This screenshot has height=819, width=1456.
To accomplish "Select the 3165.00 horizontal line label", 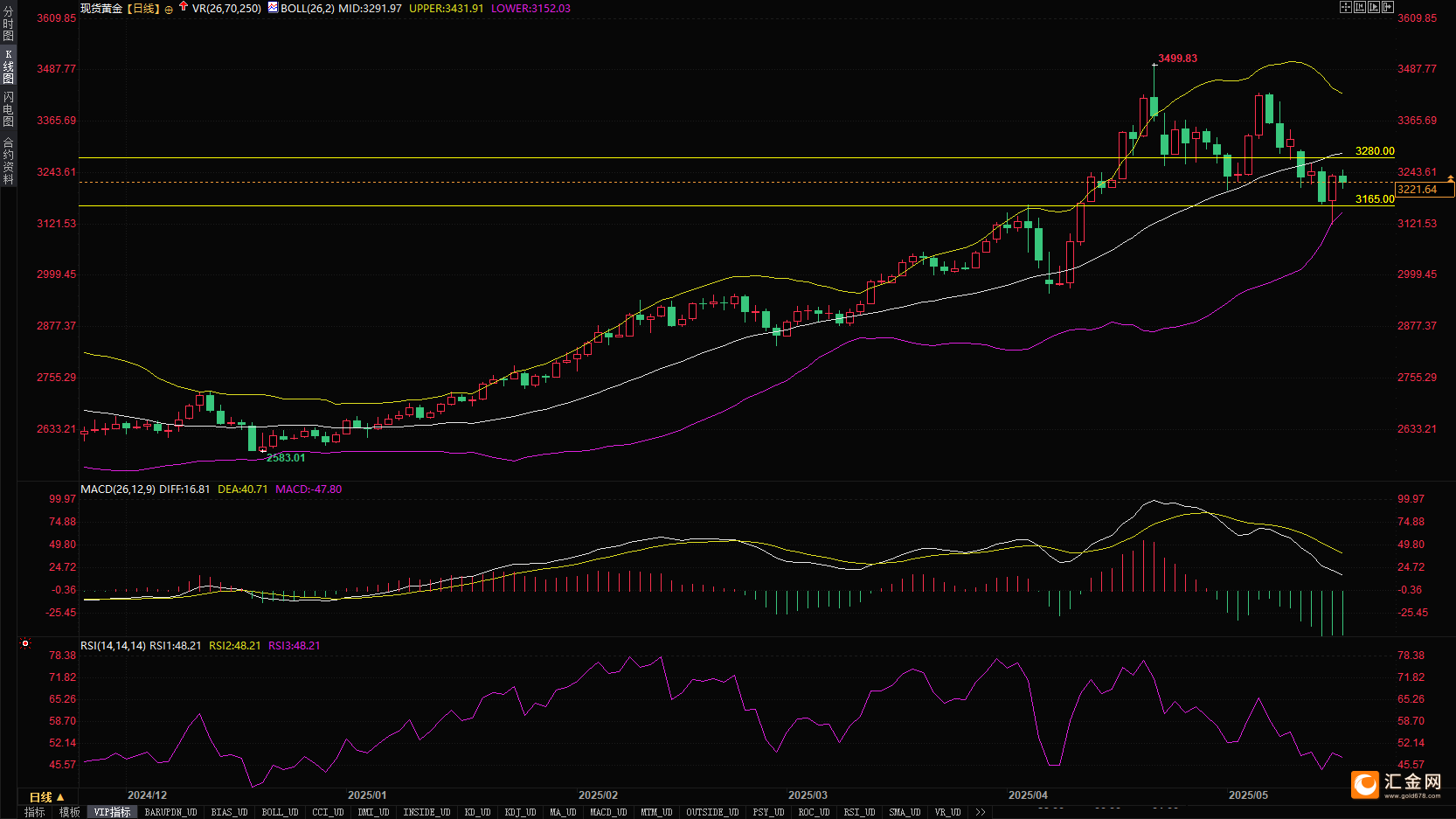I will pyautogui.click(x=1375, y=199).
